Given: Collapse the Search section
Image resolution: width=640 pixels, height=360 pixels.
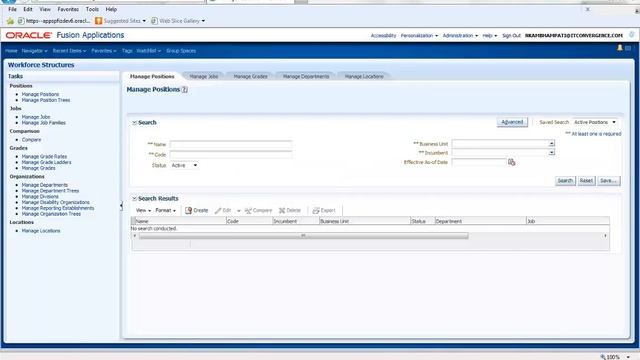Looking at the screenshot, I should (x=134, y=122).
